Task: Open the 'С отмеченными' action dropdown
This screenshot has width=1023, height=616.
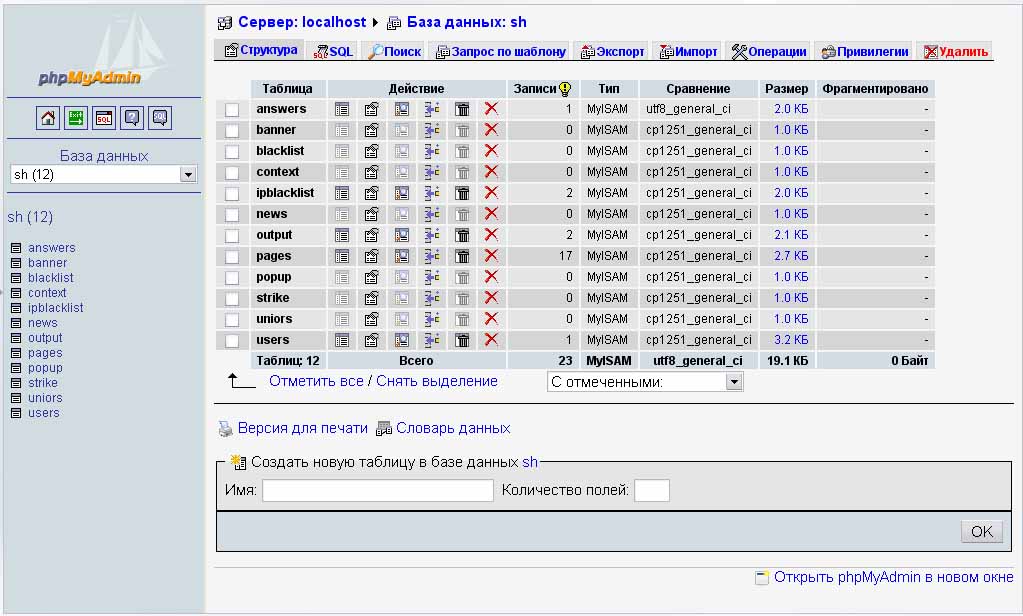Action: click(x=645, y=382)
